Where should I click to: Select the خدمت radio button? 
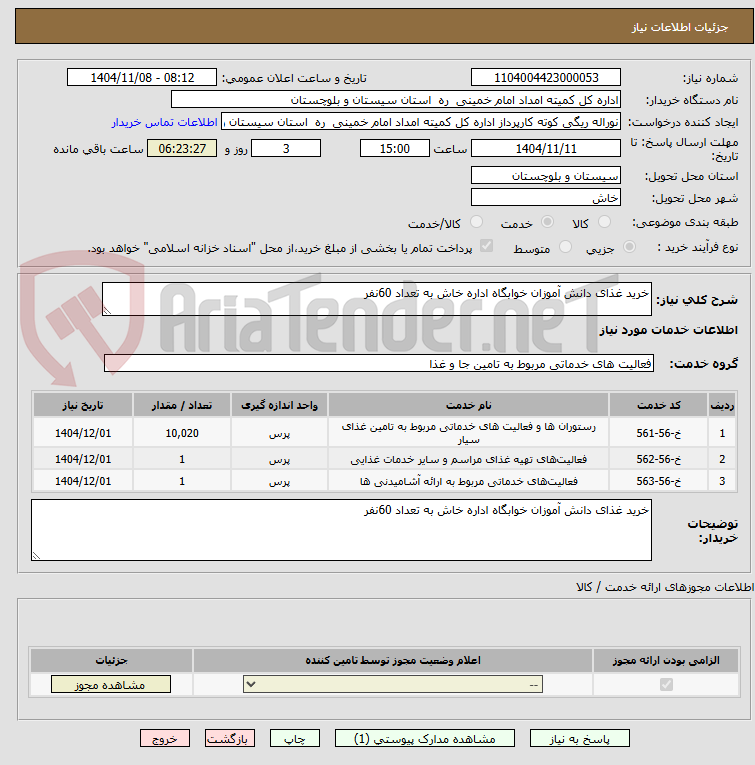(x=548, y=222)
